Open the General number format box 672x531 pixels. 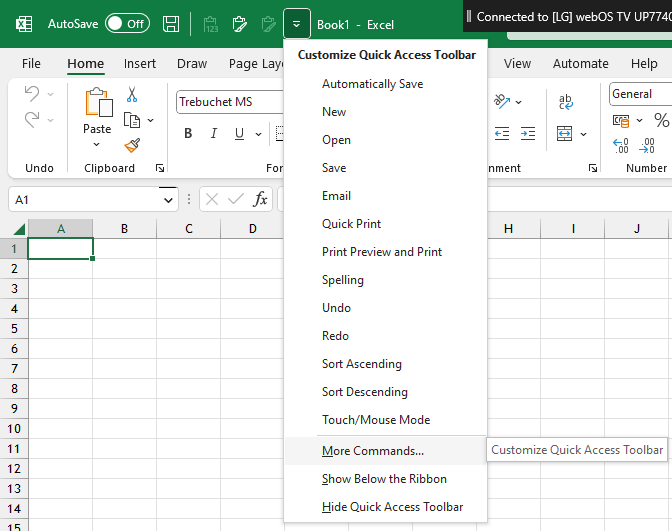point(640,94)
